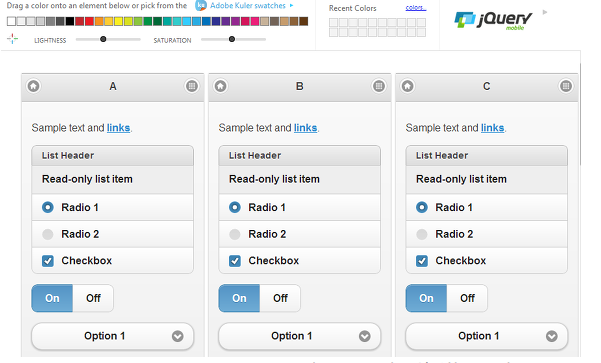Pick the bright red color swatch
This screenshot has width=601, height=363.
coord(89,21)
